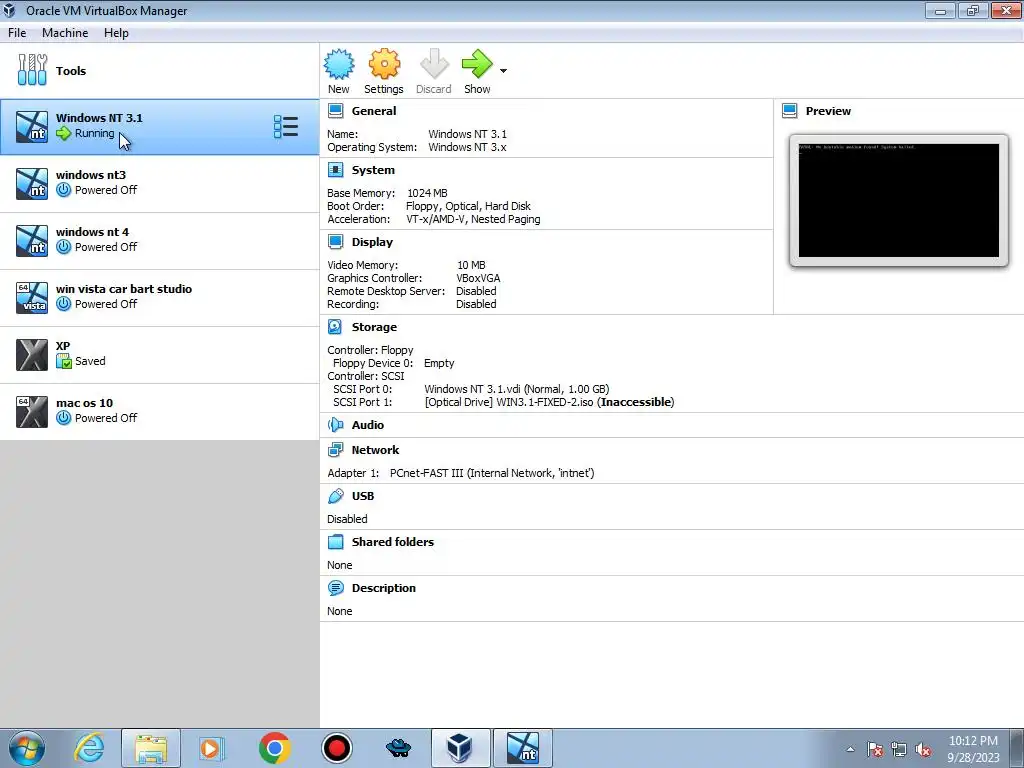Open the General settings header link
This screenshot has height=768, width=1024.
(374, 110)
